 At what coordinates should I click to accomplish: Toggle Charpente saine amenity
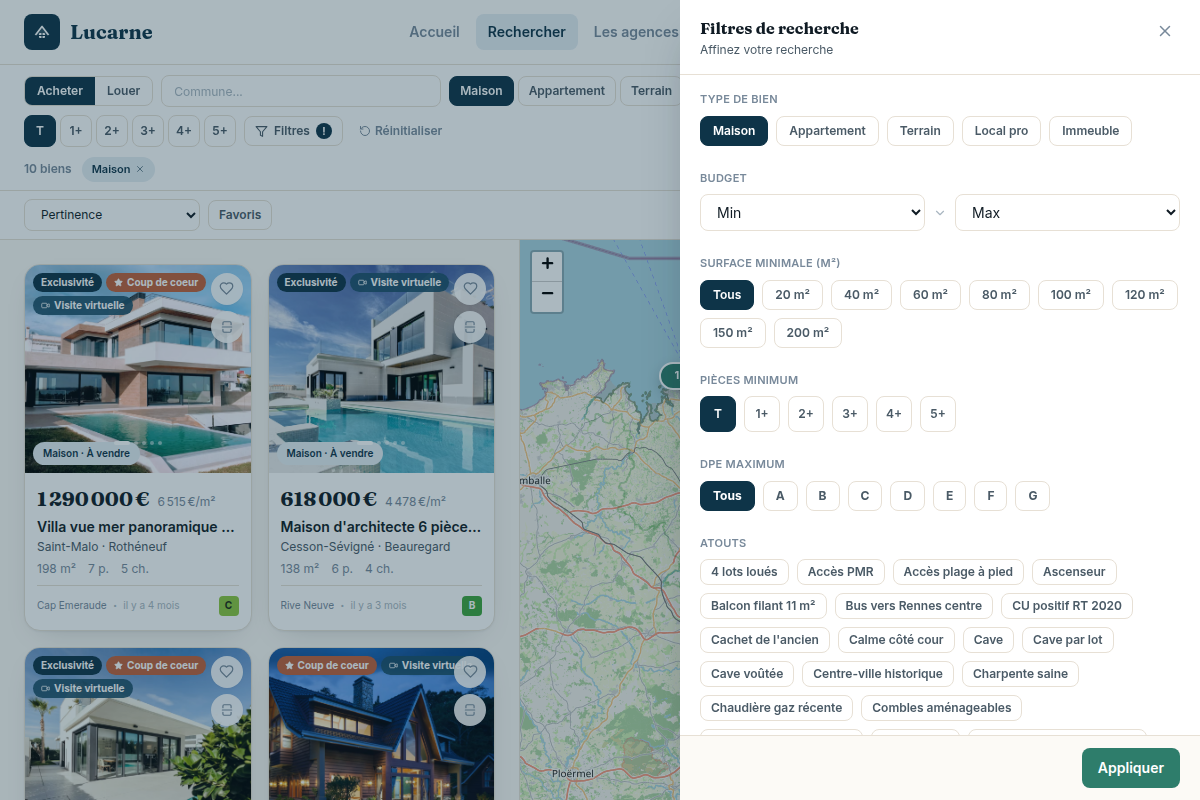(1020, 674)
